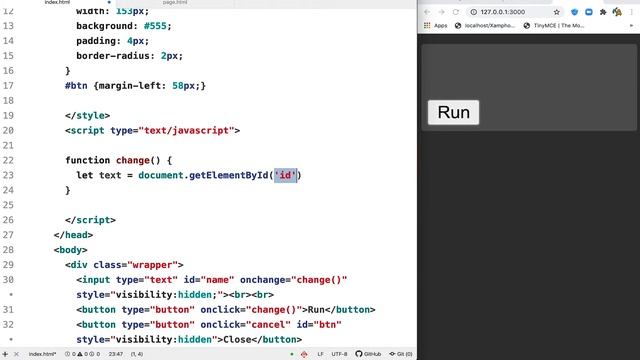Switch to the page.html editor tab
This screenshot has height=360, width=640.
pyautogui.click(x=175, y=2)
